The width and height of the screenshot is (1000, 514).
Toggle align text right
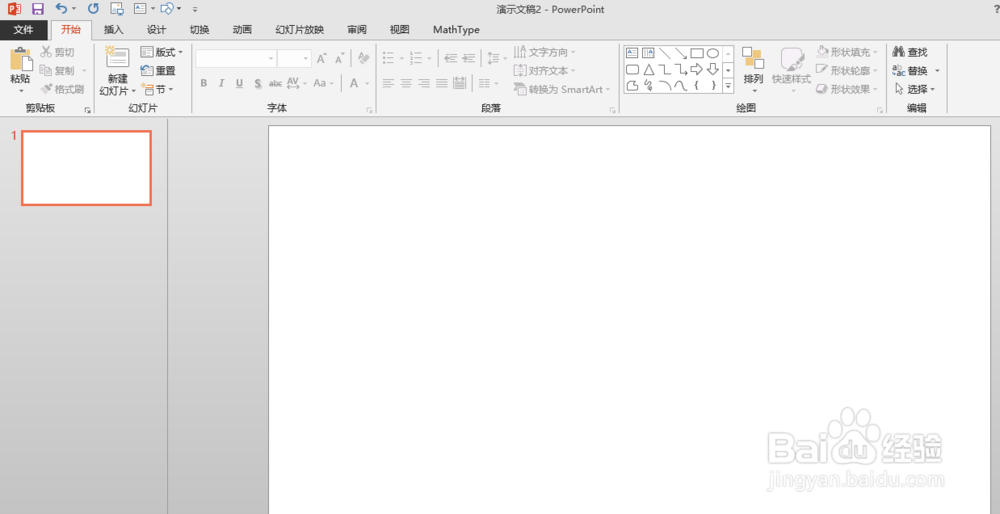pos(423,83)
